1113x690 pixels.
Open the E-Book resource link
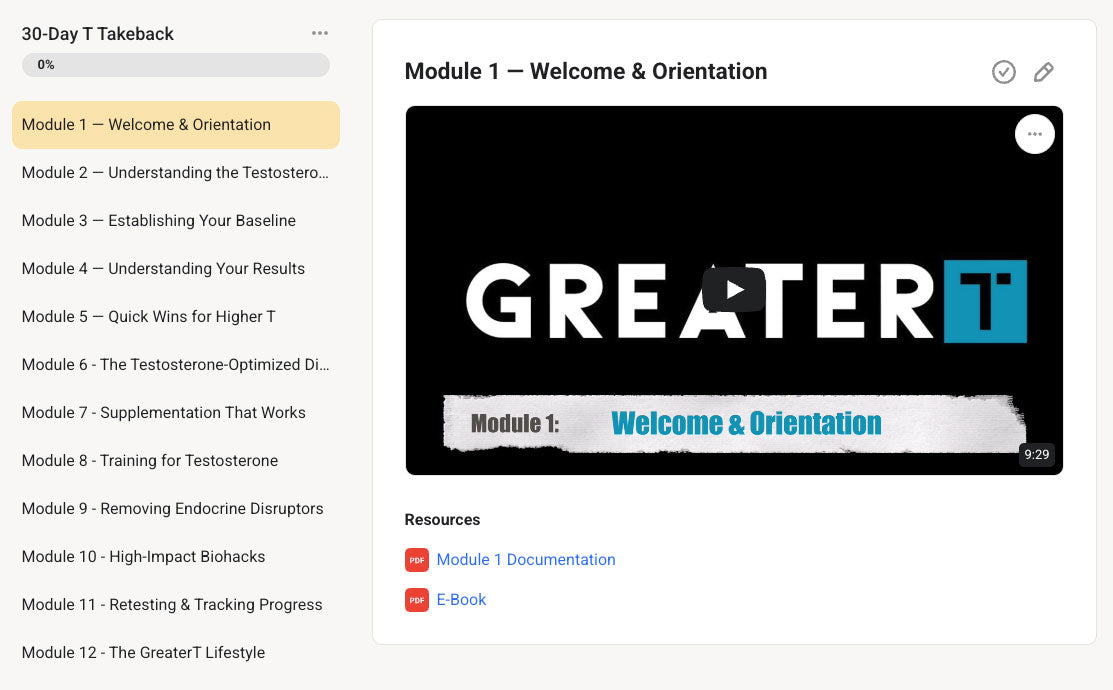coord(461,600)
